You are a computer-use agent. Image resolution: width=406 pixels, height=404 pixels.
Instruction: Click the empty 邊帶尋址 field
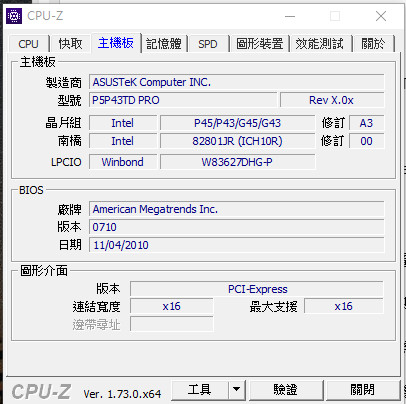tap(172, 324)
